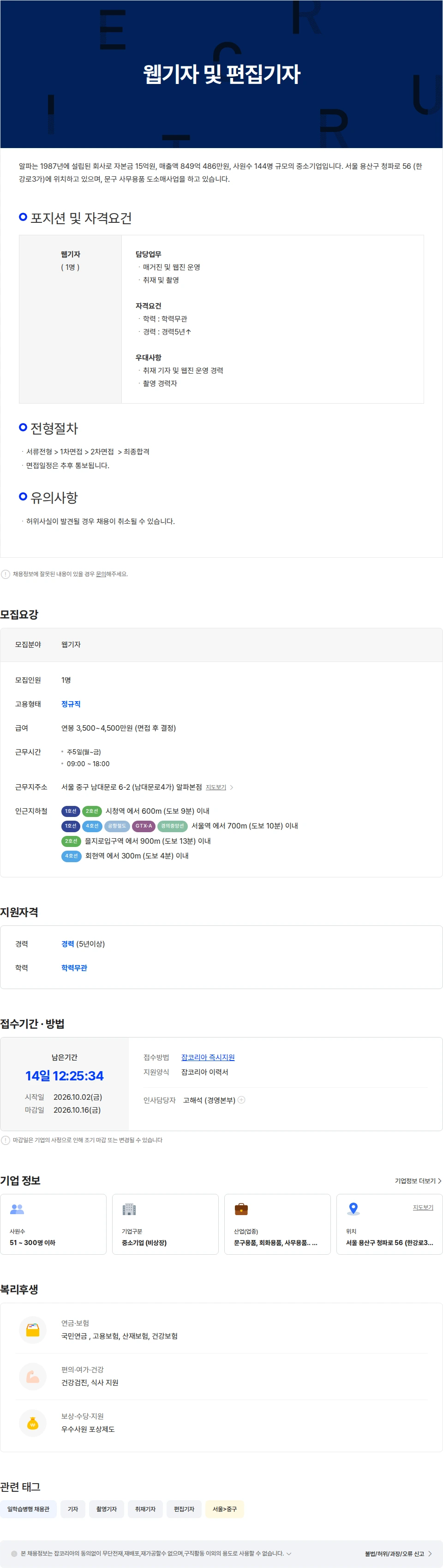Image resolution: width=443 pixels, height=1568 pixels.
Task: Click 2호선 badge for 을지로입구역
Action: [x=71, y=841]
